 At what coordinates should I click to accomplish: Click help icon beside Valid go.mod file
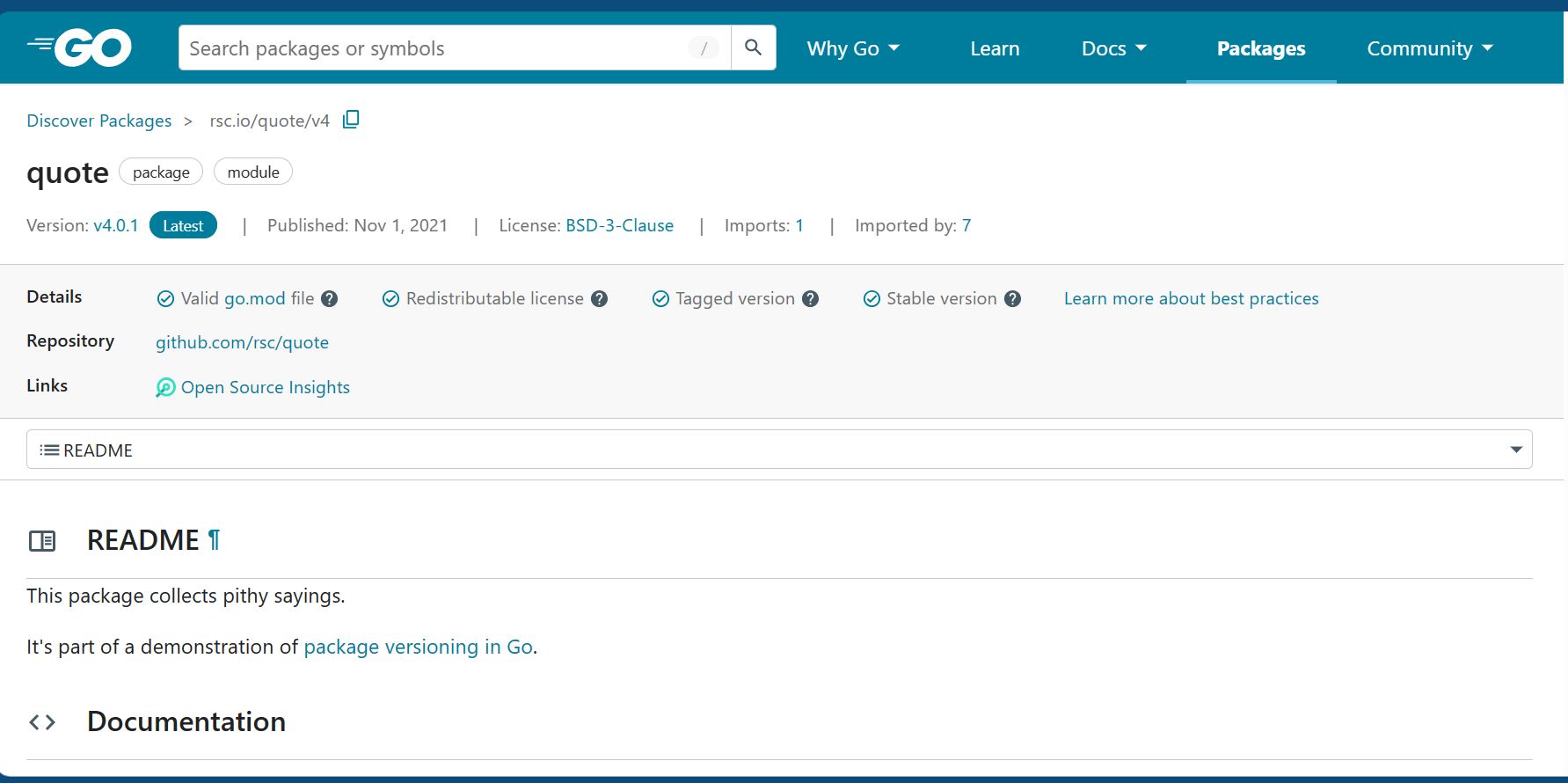[330, 299]
